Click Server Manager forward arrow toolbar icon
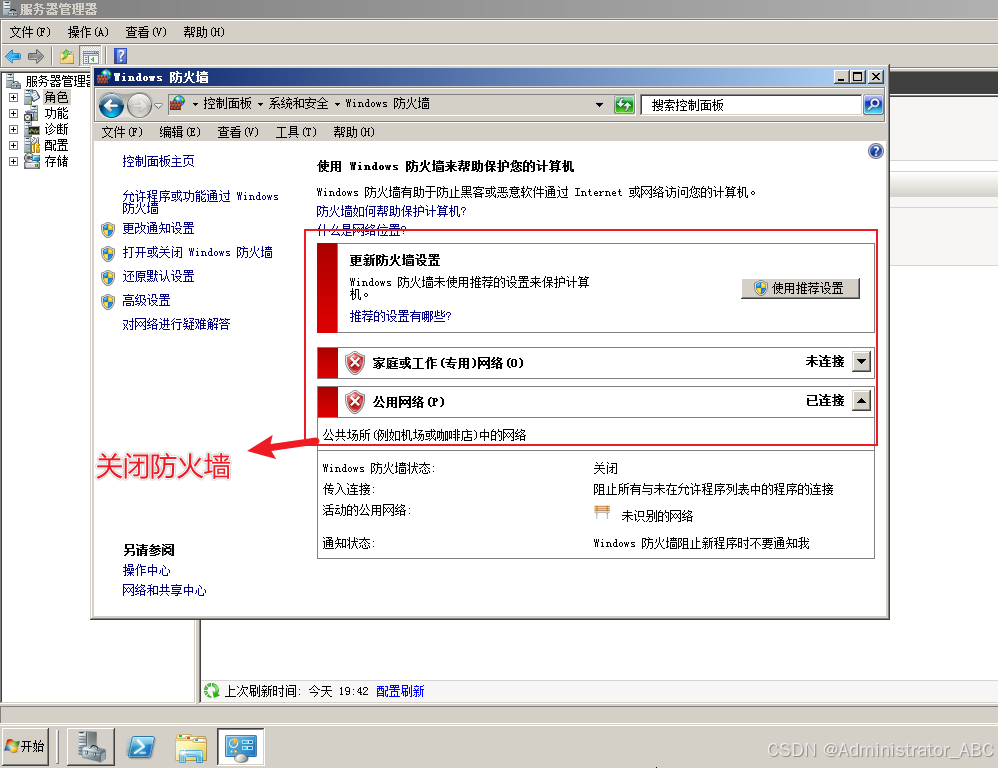Image resolution: width=998 pixels, height=768 pixels. (36, 57)
